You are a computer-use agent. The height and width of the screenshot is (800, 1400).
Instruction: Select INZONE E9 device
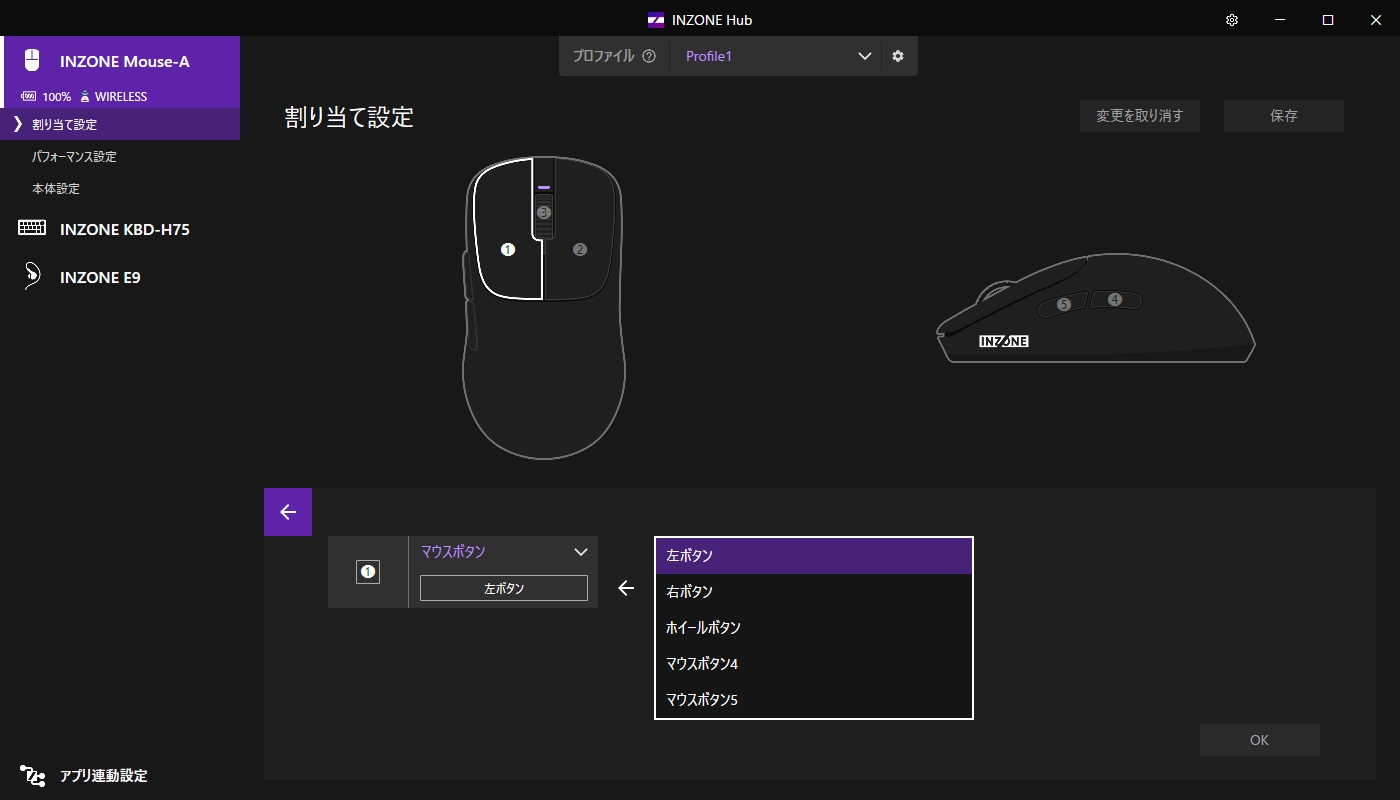pos(120,276)
